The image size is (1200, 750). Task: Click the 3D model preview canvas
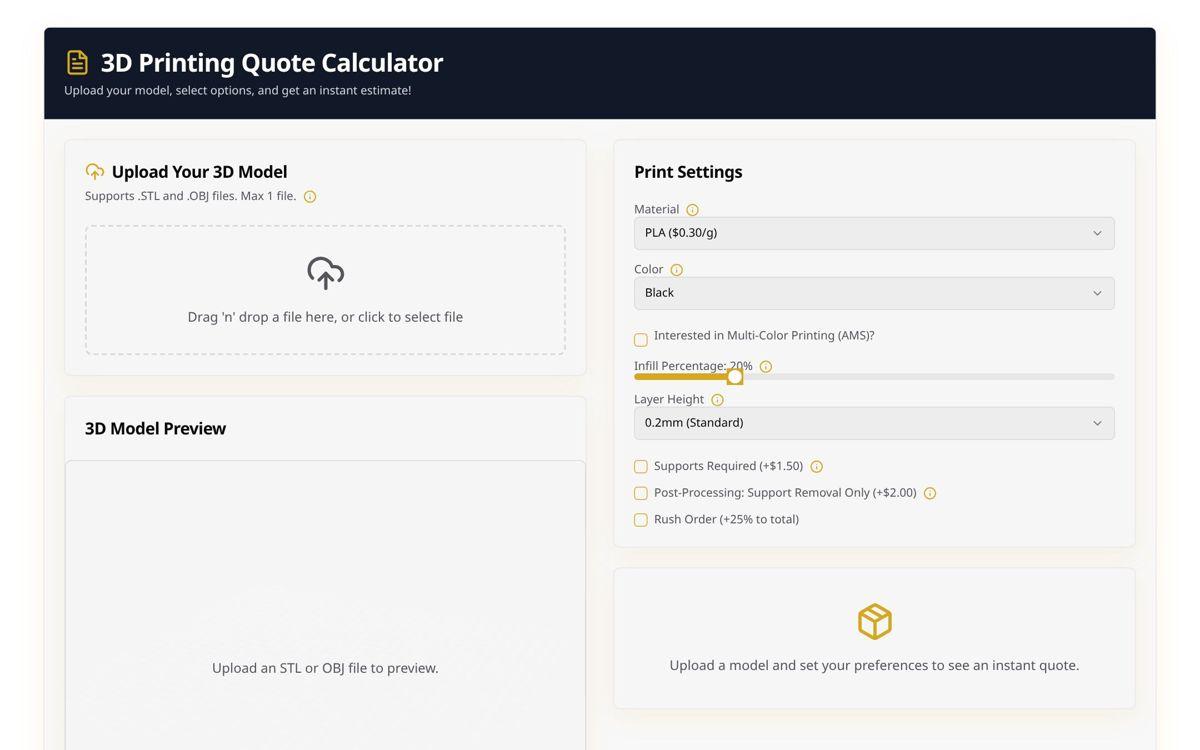325,605
